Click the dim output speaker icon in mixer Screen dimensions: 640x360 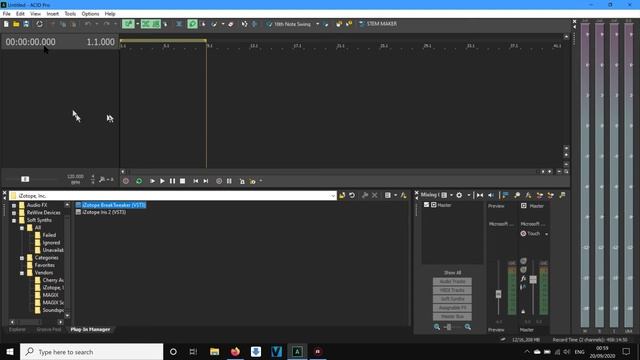pyautogui.click(x=491, y=196)
